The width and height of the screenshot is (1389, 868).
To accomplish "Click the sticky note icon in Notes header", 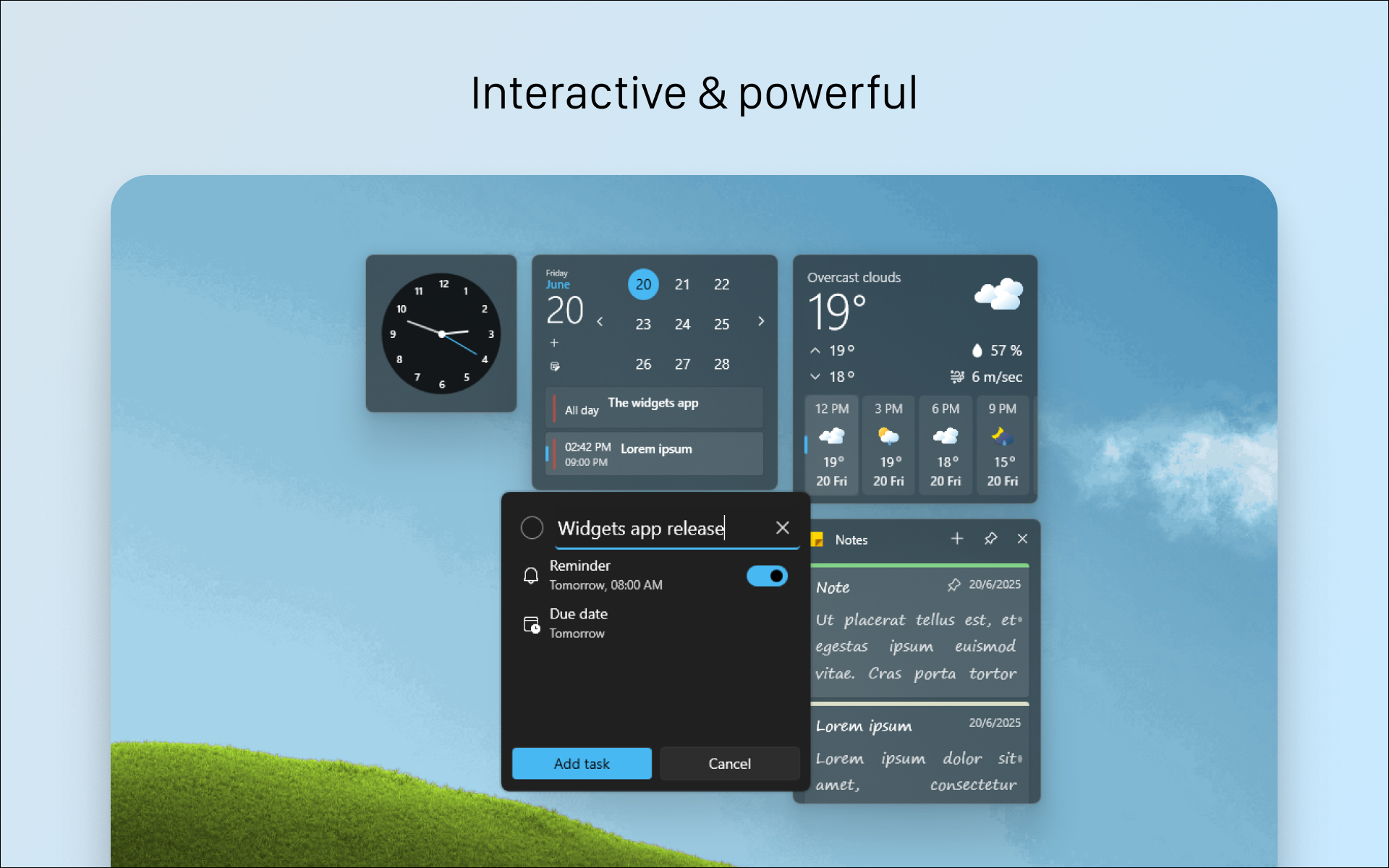I will [817, 539].
